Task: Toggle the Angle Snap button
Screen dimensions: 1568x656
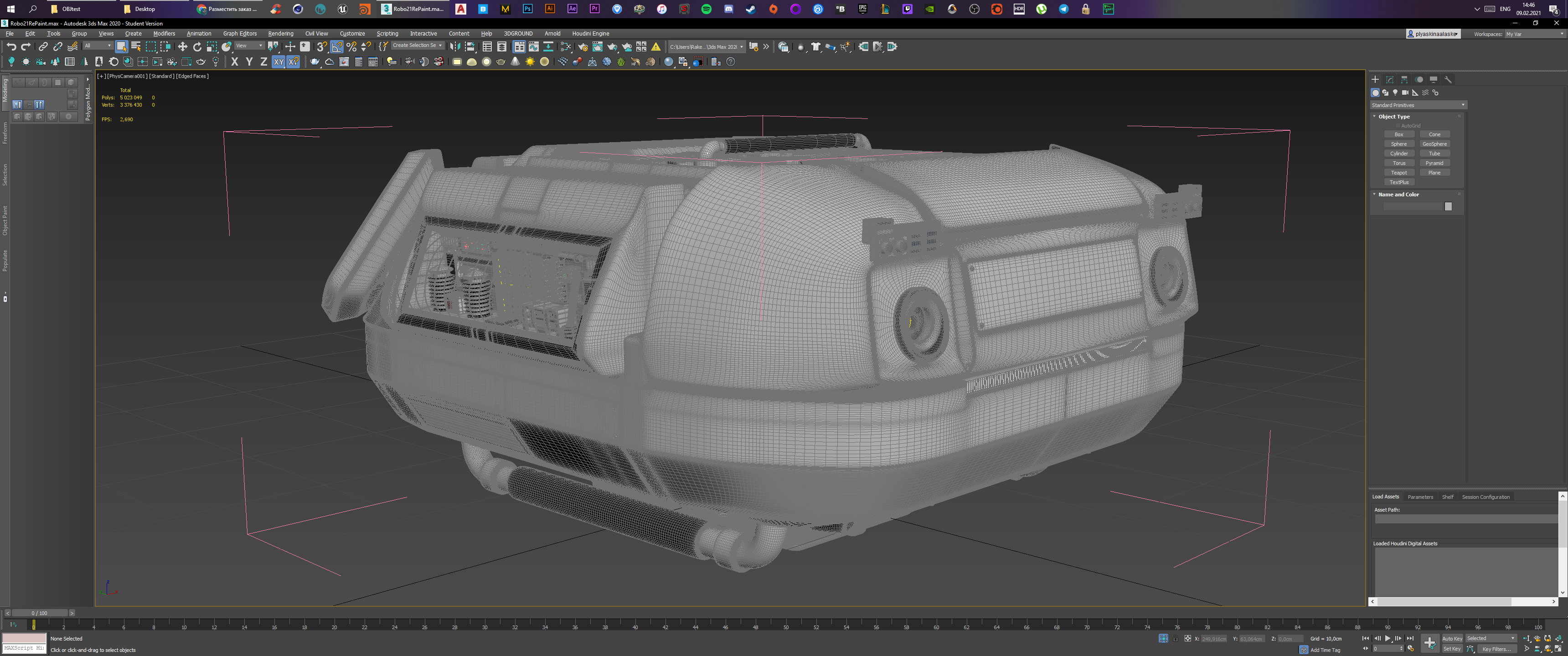Action: click(x=336, y=47)
